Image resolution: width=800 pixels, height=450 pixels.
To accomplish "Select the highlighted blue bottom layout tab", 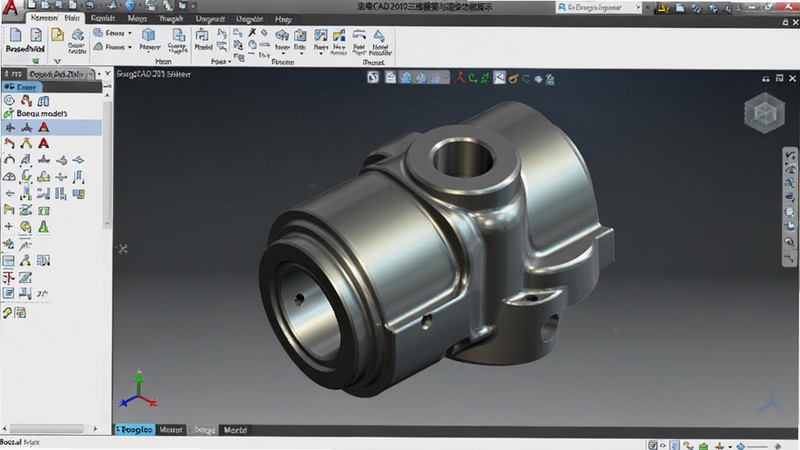I will (134, 430).
